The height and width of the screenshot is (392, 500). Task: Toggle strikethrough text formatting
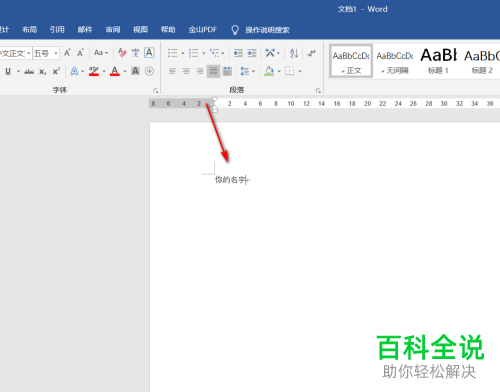coord(29,71)
